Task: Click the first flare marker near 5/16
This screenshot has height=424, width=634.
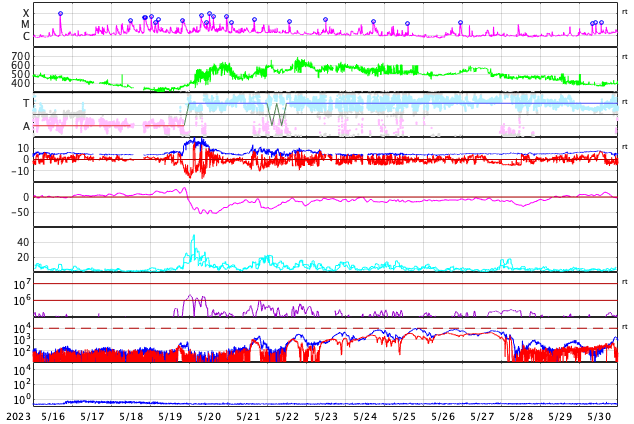Action: [60, 14]
